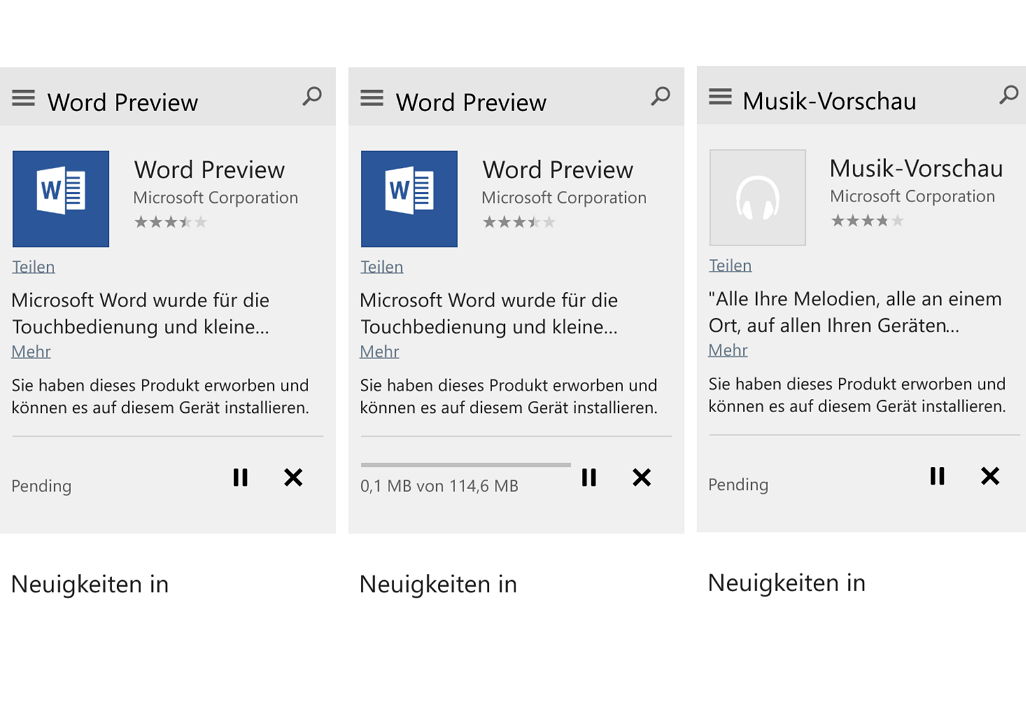The width and height of the screenshot is (1026, 701).
Task: Click the Musik-Vorschau four-star rating
Action: coord(868,221)
